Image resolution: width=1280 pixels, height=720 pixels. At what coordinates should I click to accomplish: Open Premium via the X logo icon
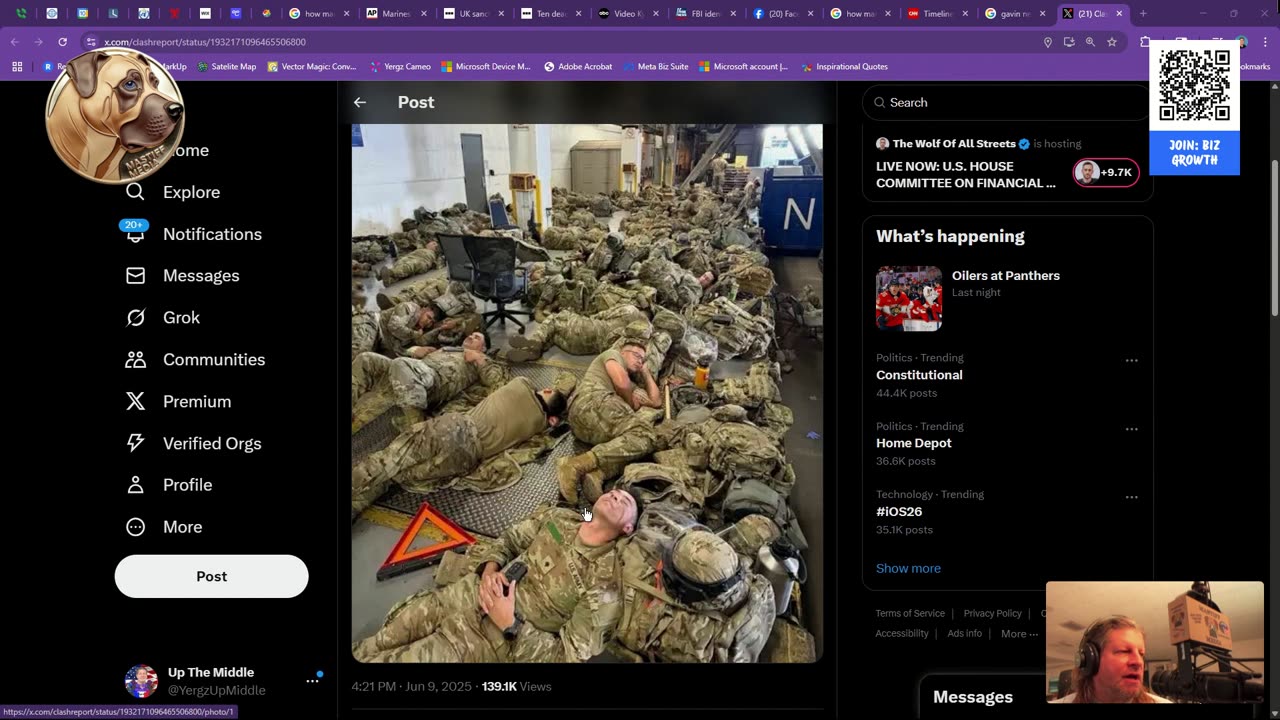tap(136, 402)
